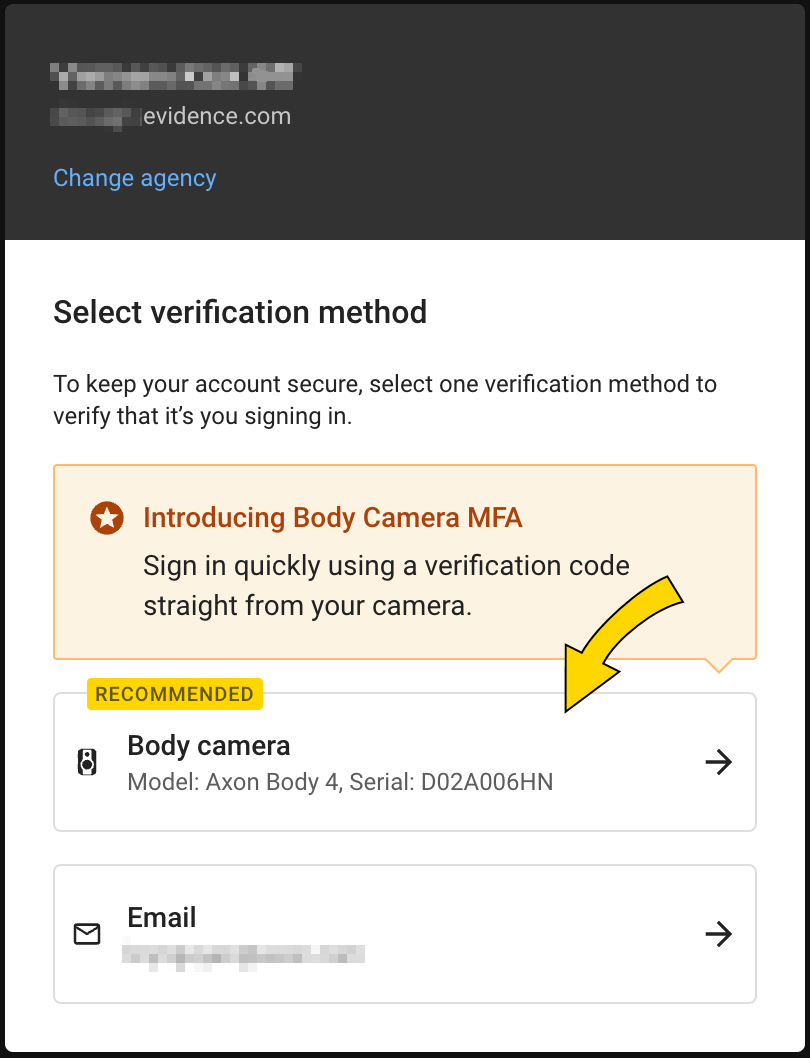Viewport: 810px width, 1058px height.
Task: Click the Select verification method heading
Action: coord(240,312)
